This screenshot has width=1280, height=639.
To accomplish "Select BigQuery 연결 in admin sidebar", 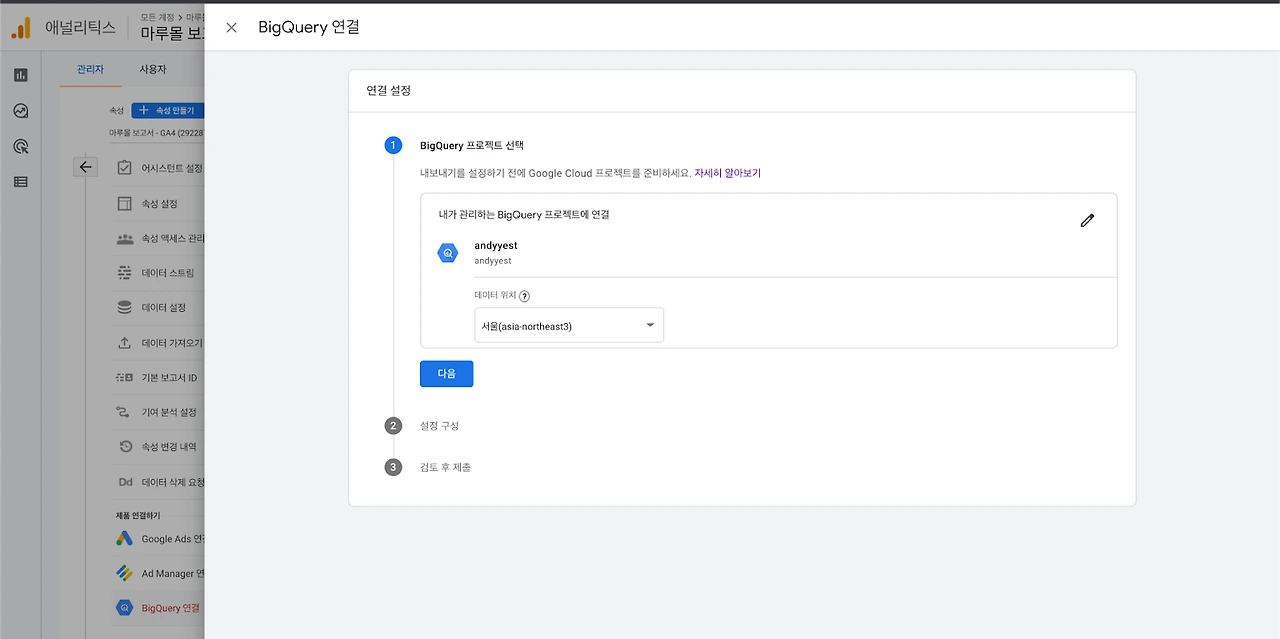I will [x=157, y=608].
